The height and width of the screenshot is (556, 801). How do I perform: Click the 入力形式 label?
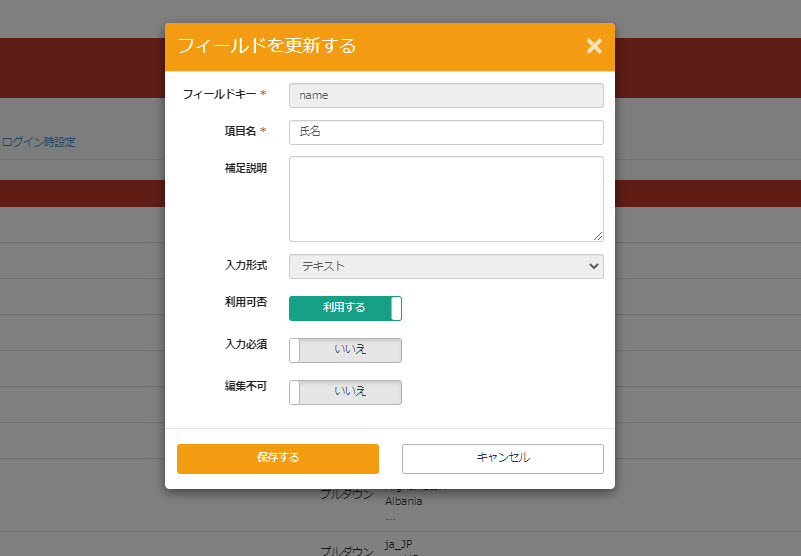(x=245, y=266)
